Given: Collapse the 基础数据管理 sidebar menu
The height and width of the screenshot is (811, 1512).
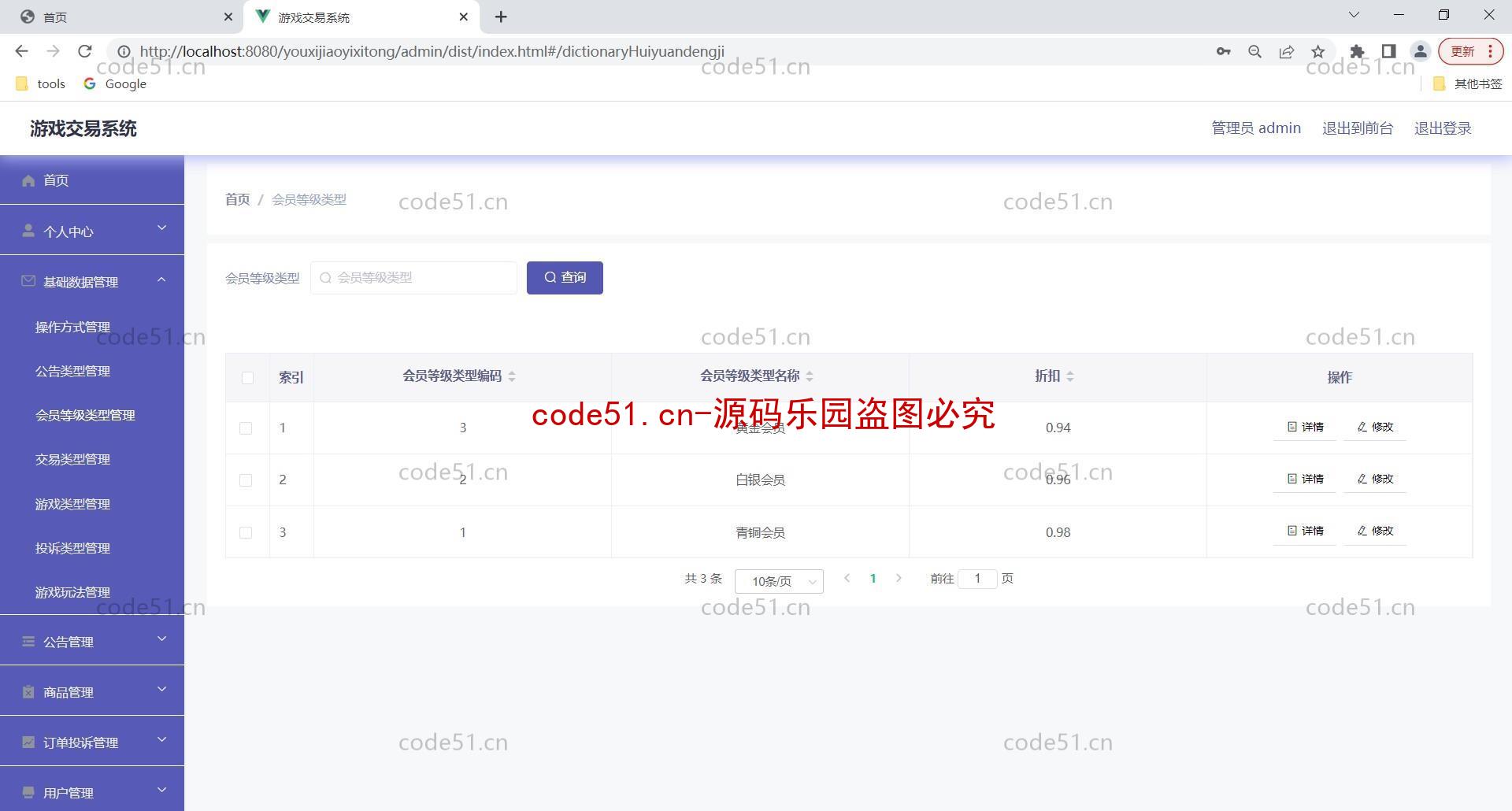Looking at the screenshot, I should click(161, 280).
